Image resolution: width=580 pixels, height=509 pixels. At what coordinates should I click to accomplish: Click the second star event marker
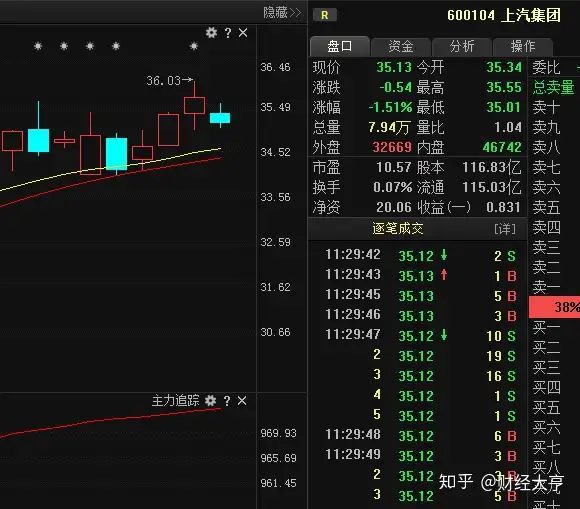click(x=64, y=46)
